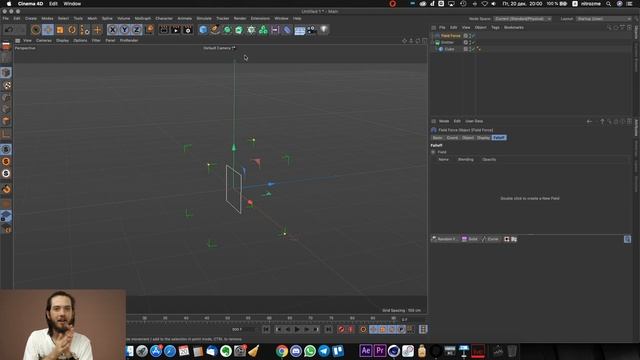Switch to Polygons mode in left sidebar

6,121
